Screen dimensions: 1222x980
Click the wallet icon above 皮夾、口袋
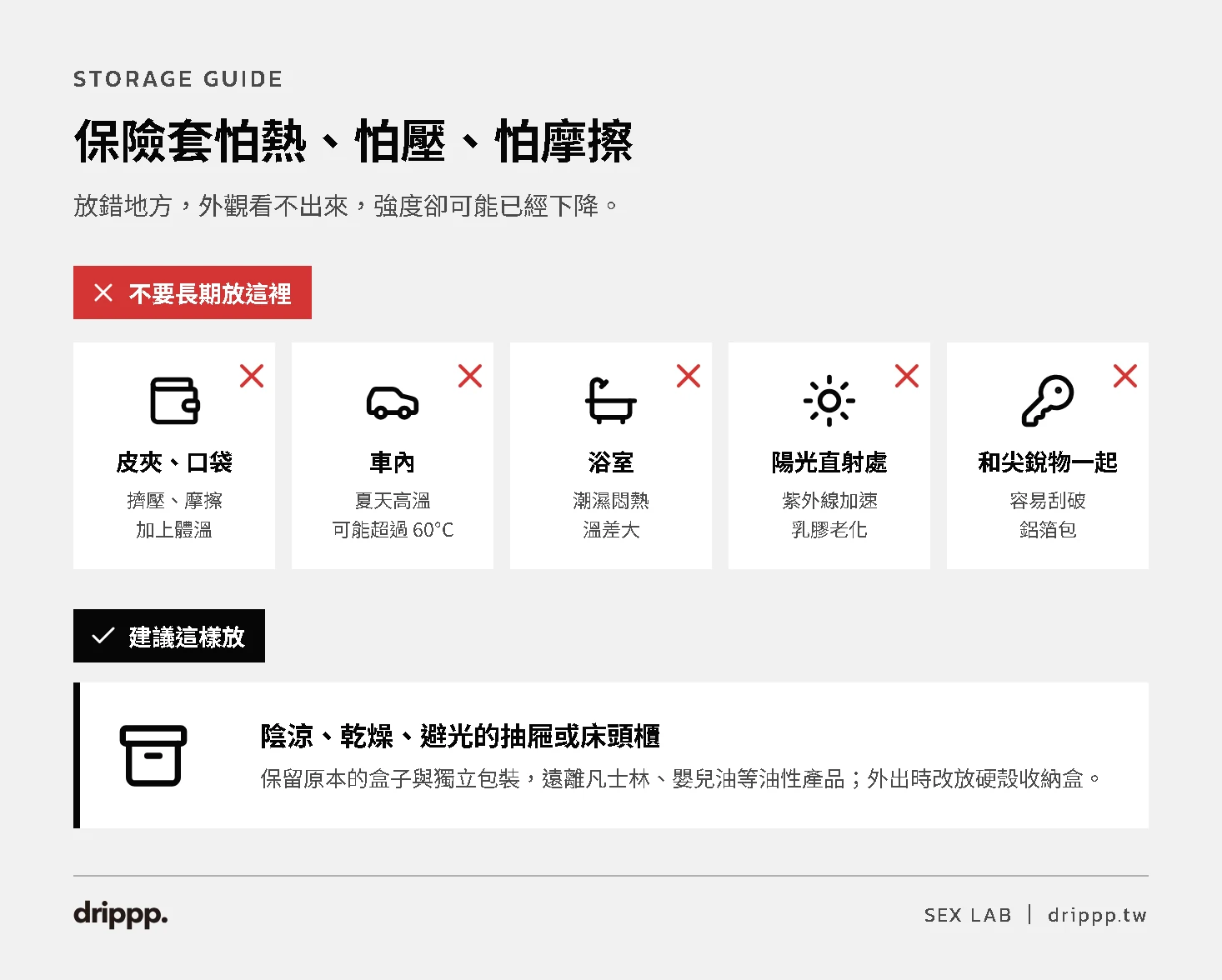174,401
